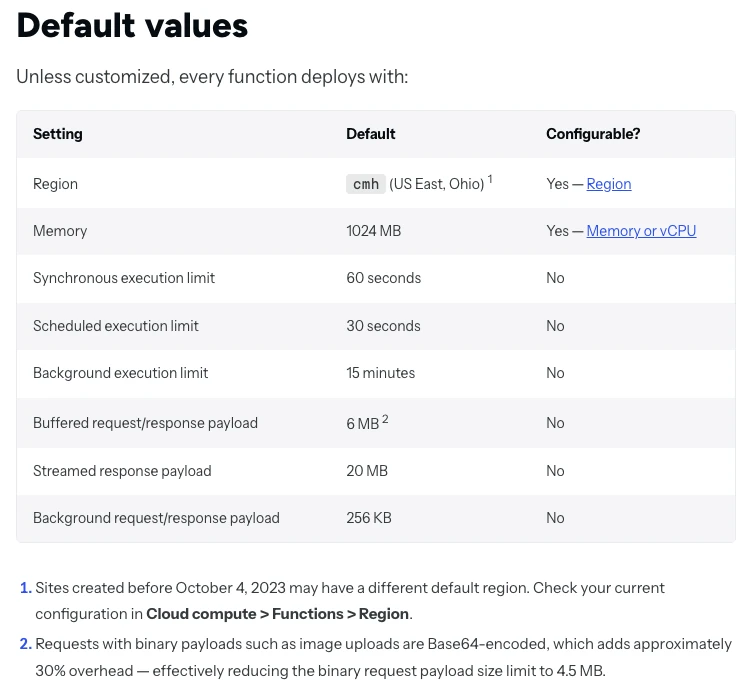Select the '256 KB' value
The height and width of the screenshot is (680, 755).
369,518
